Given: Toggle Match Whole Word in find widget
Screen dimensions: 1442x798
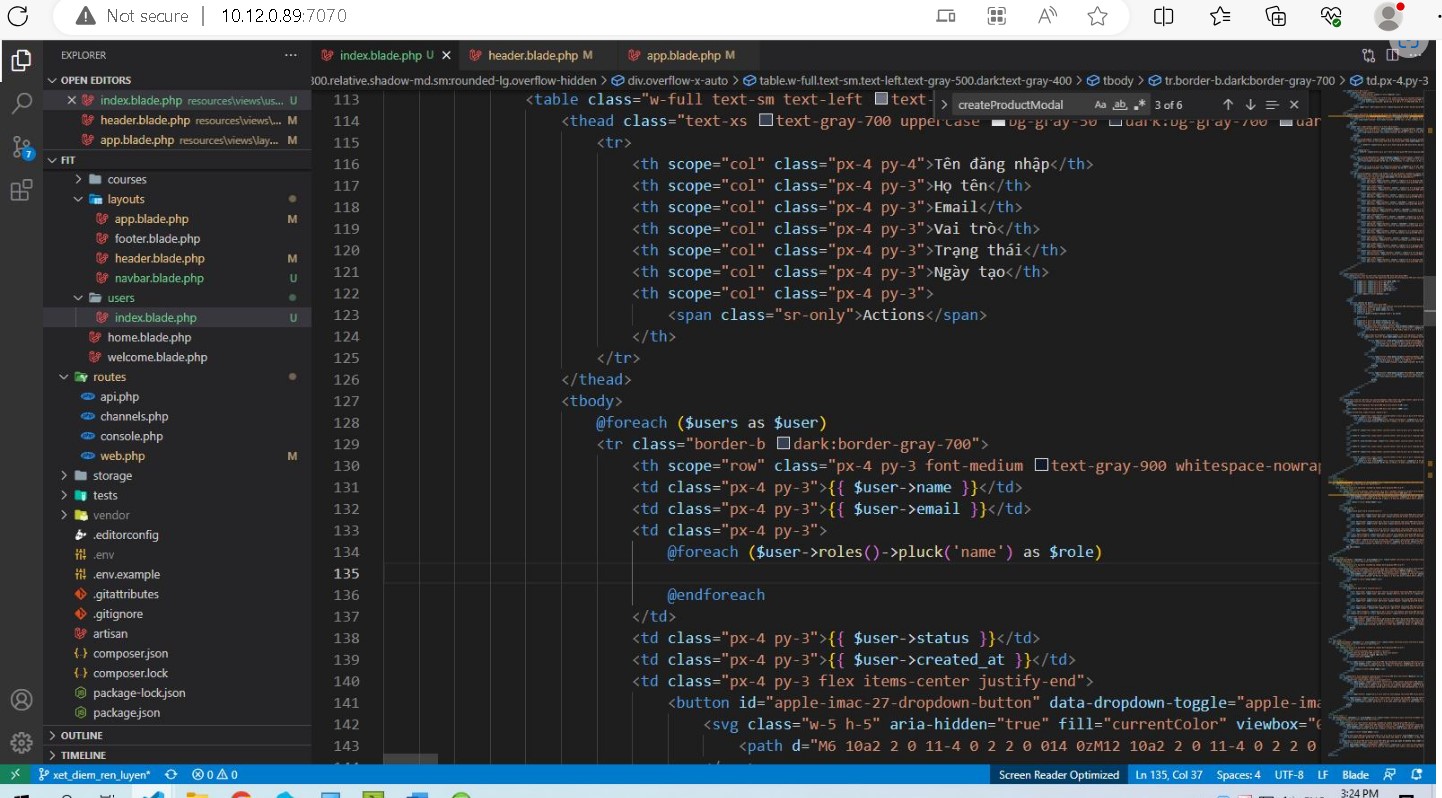Looking at the screenshot, I should [x=1120, y=105].
